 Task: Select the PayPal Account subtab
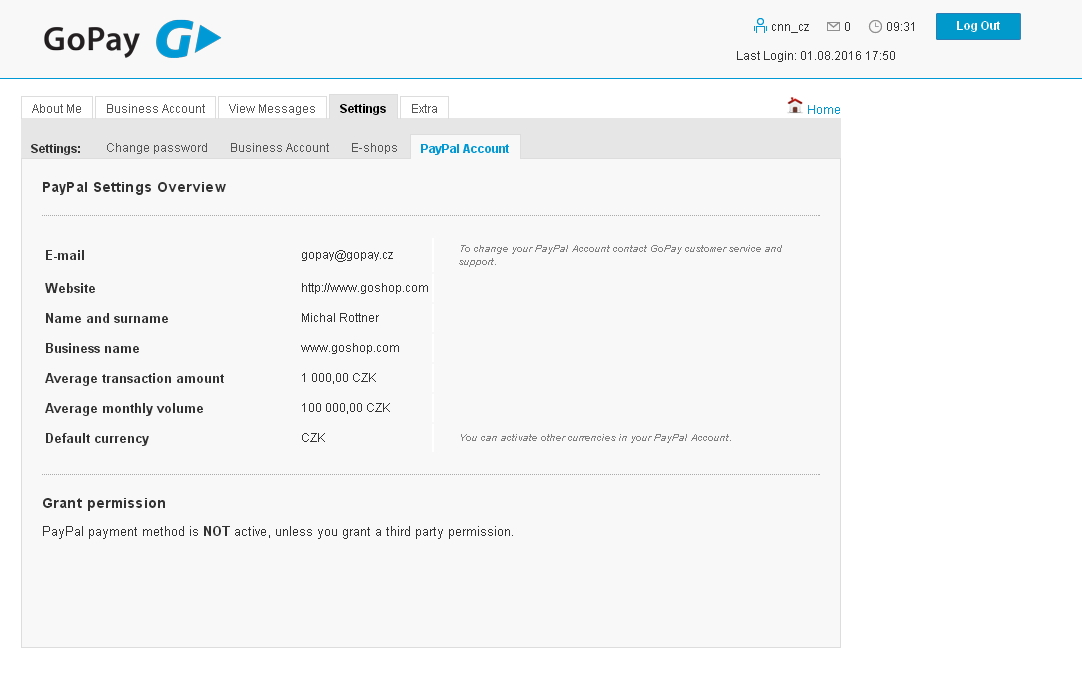[x=465, y=148]
